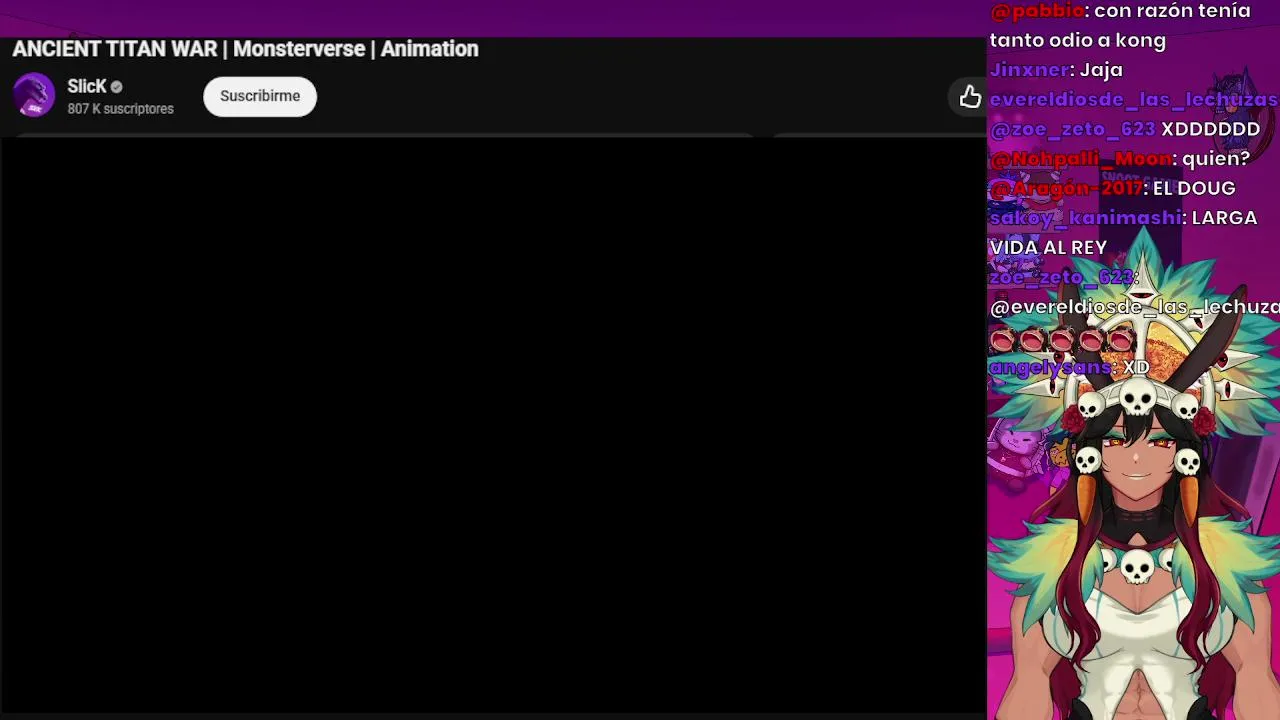Click the video title ANCIENT TITAN WAR
Image resolution: width=1280 pixels, height=720 pixels.
[245, 49]
